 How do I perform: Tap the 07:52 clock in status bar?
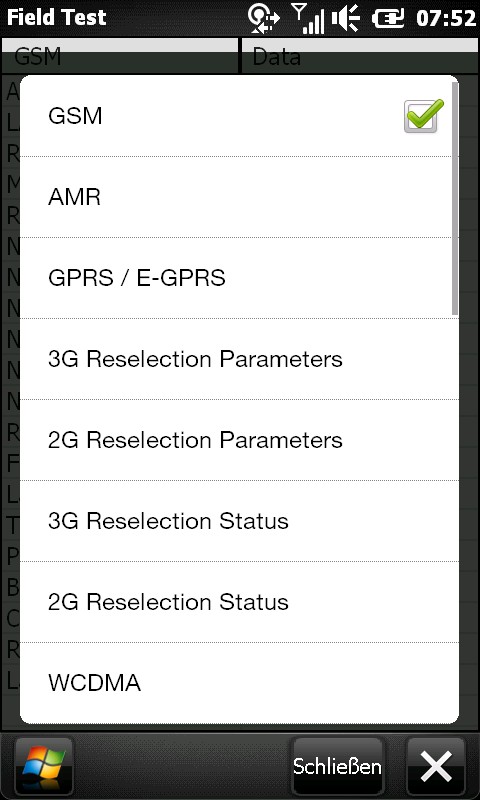point(446,19)
